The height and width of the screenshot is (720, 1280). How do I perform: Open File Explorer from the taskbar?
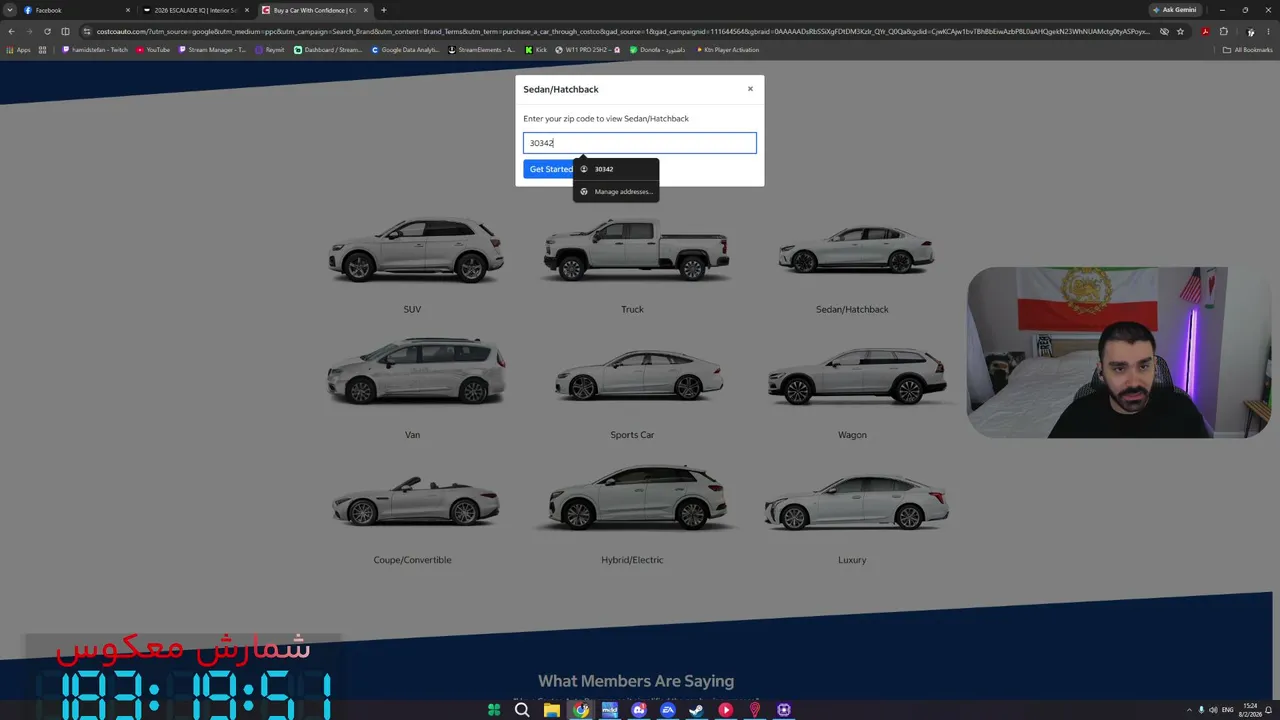click(552, 710)
